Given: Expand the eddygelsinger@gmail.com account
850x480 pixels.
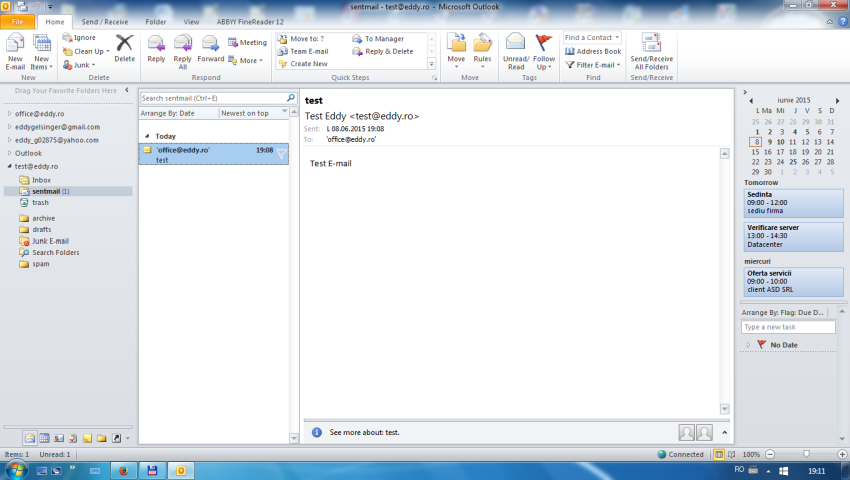Looking at the screenshot, I should [x=10, y=126].
